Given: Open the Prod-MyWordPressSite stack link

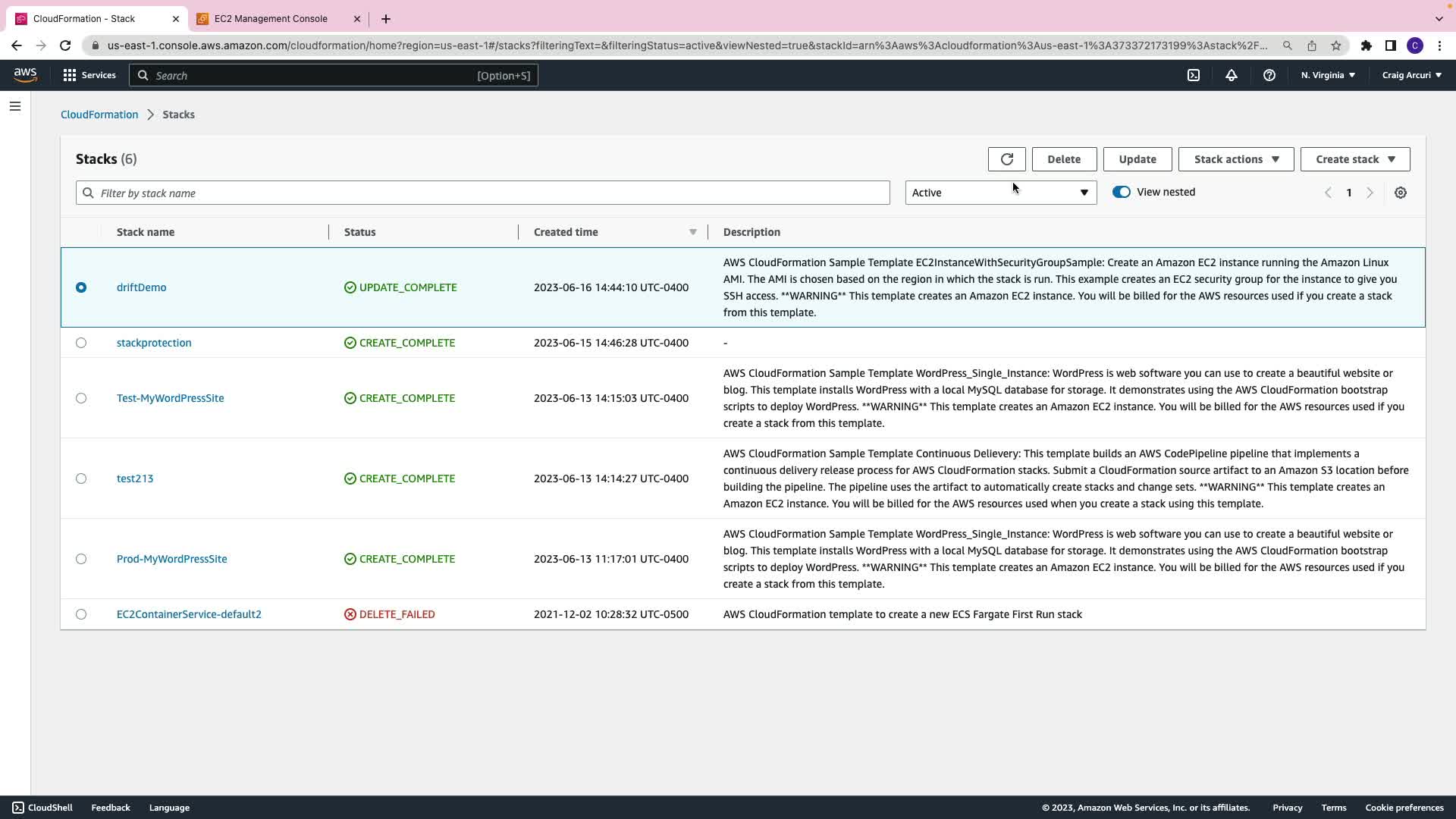Looking at the screenshot, I should point(171,559).
